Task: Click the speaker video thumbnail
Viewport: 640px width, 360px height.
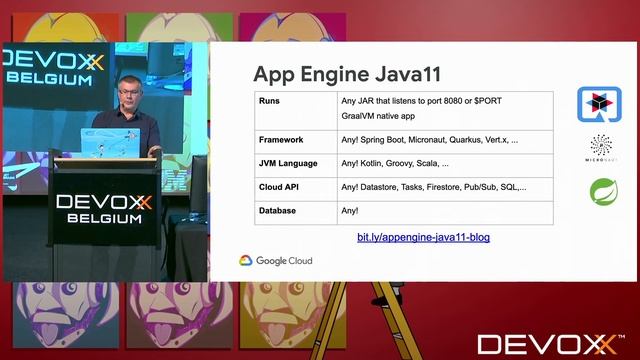Action: [x=105, y=162]
